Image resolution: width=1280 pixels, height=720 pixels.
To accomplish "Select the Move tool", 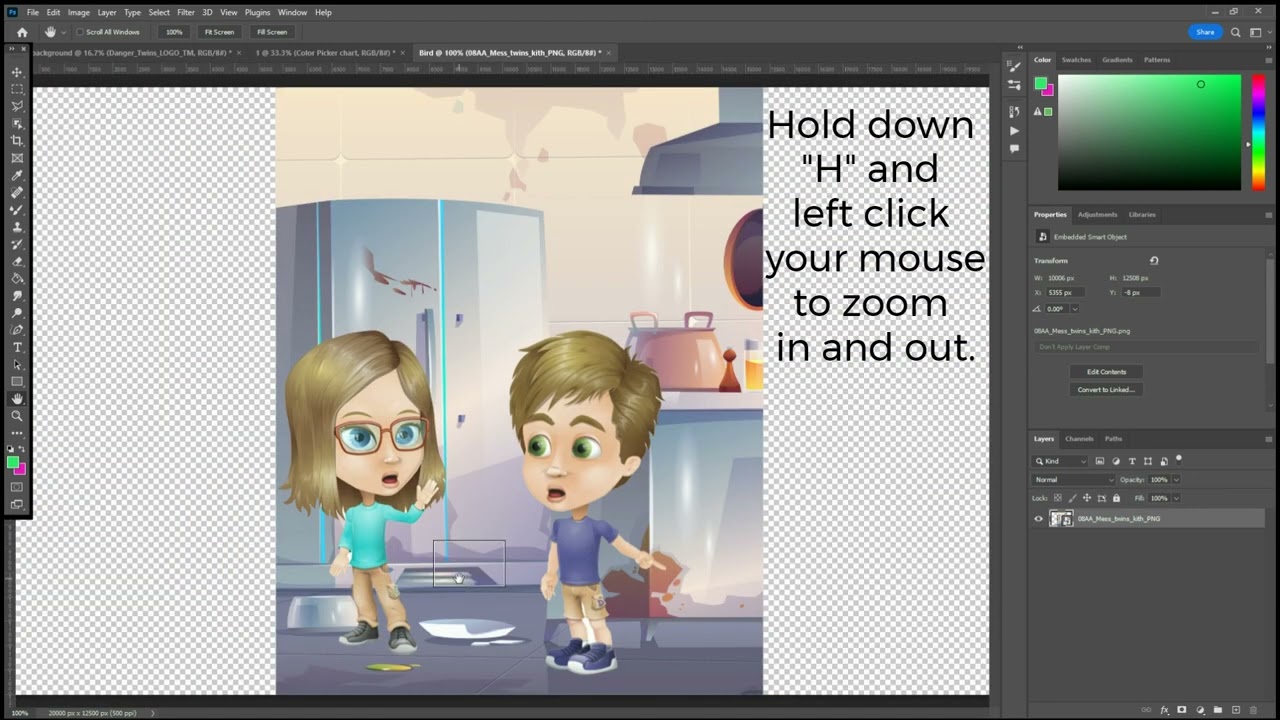I will click(17, 72).
